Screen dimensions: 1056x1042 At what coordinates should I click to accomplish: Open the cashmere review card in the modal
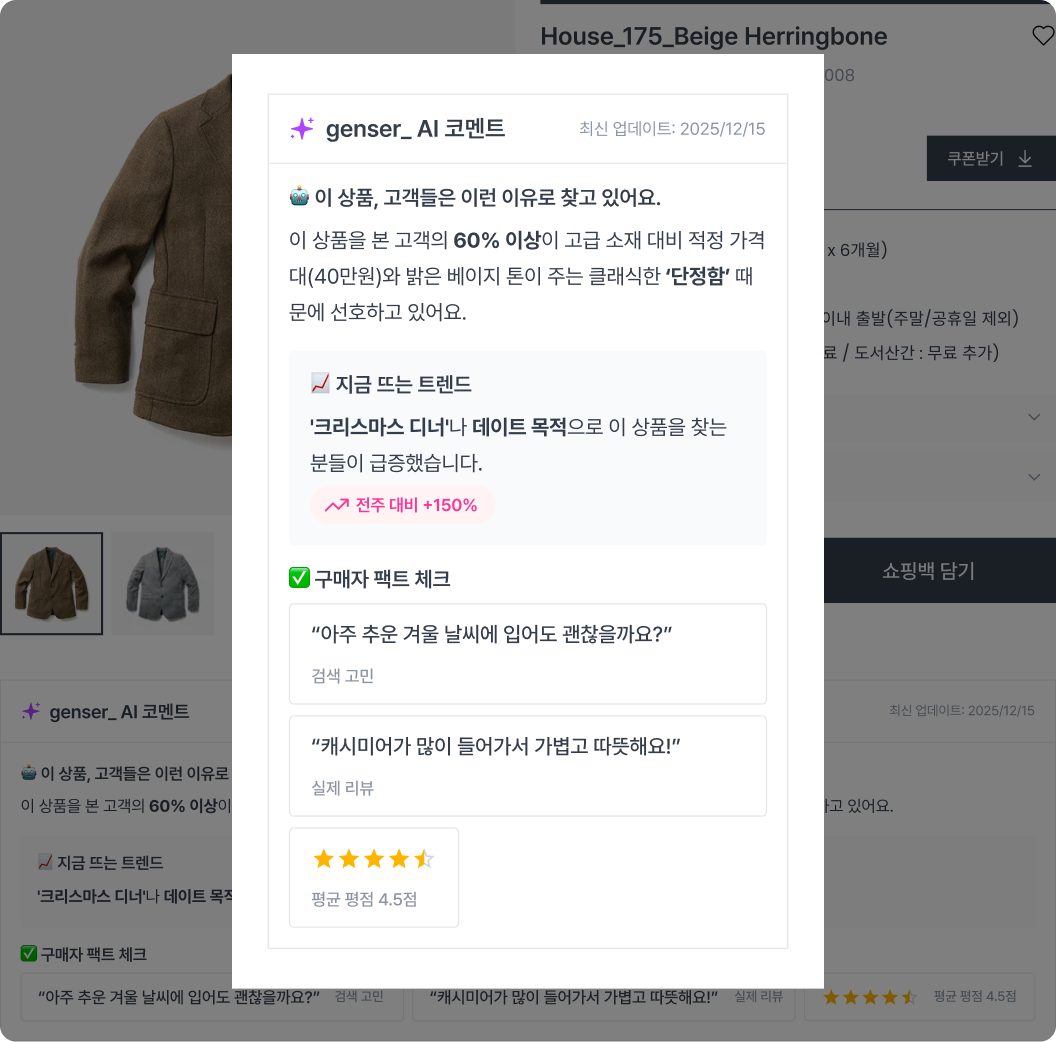528,766
